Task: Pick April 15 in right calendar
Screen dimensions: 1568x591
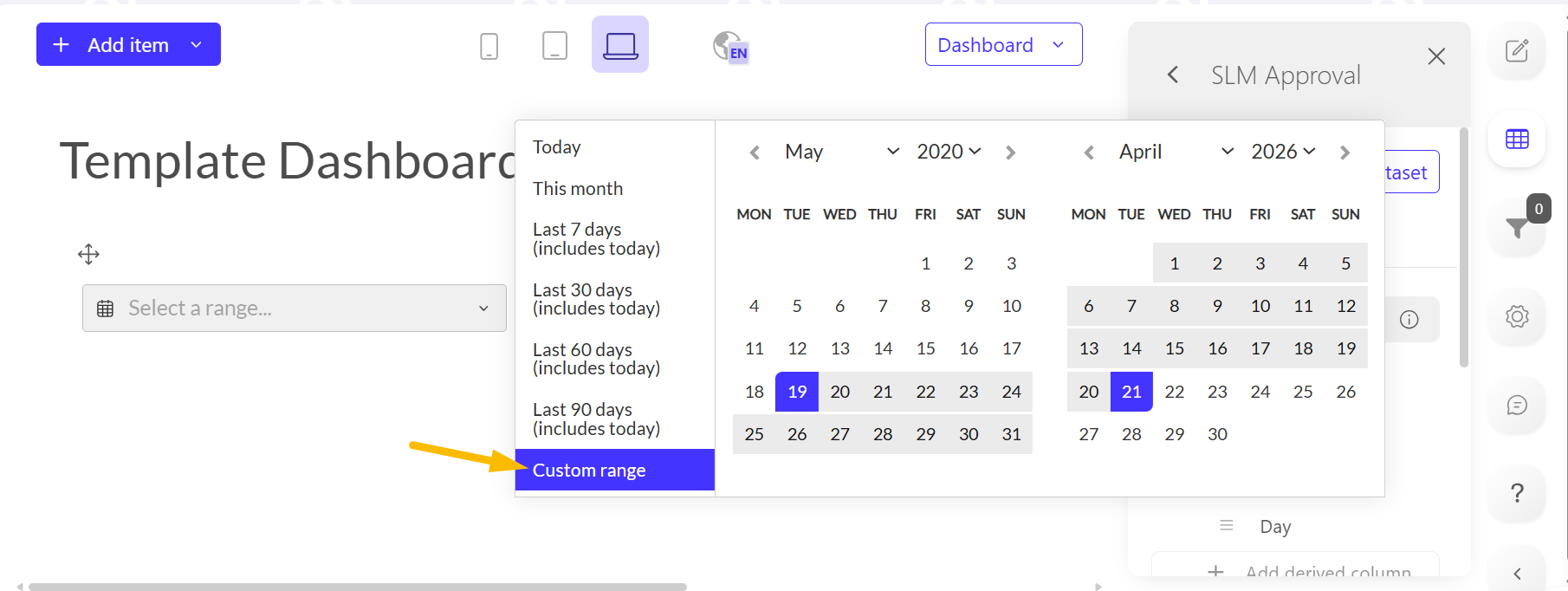Action: pyautogui.click(x=1174, y=348)
